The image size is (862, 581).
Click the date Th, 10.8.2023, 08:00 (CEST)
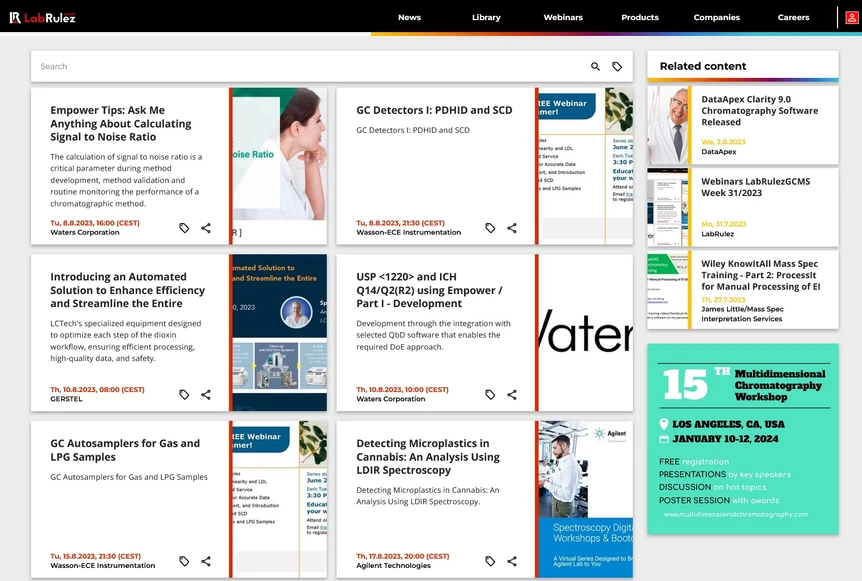tap(97, 390)
